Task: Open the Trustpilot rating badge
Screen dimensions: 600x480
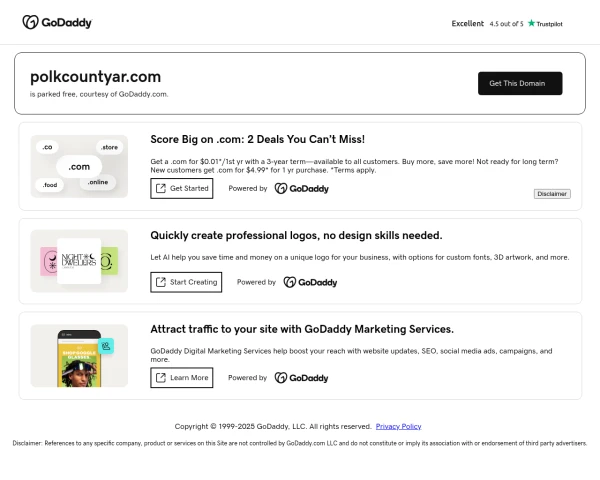Action: click(506, 23)
